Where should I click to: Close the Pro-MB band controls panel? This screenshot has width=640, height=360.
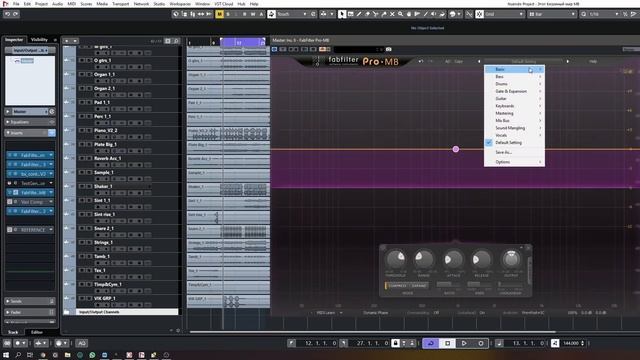528,247
